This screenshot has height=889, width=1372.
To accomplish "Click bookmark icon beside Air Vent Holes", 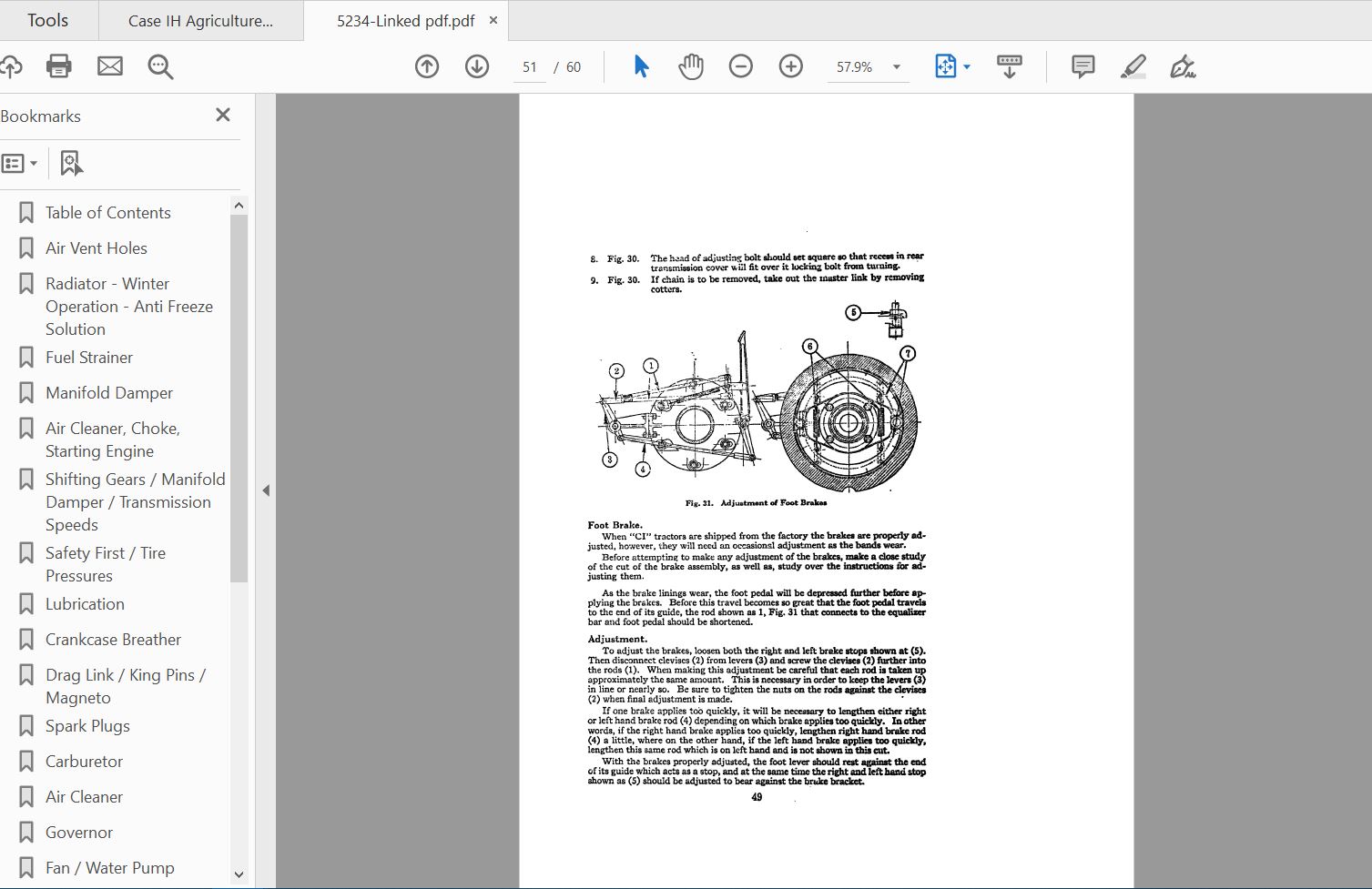I will 26,248.
